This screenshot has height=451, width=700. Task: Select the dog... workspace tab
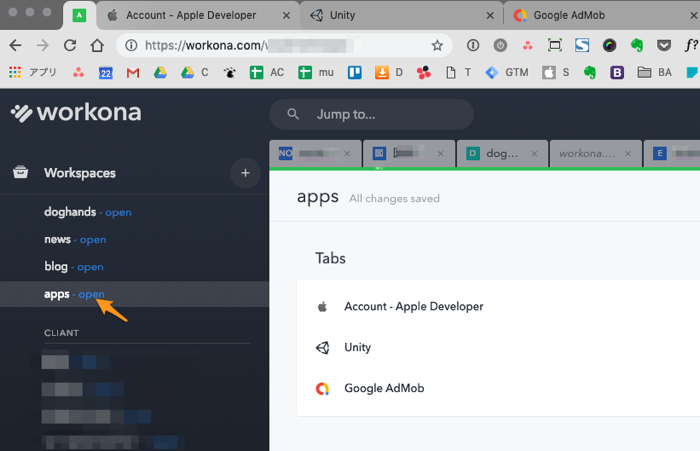(502, 154)
